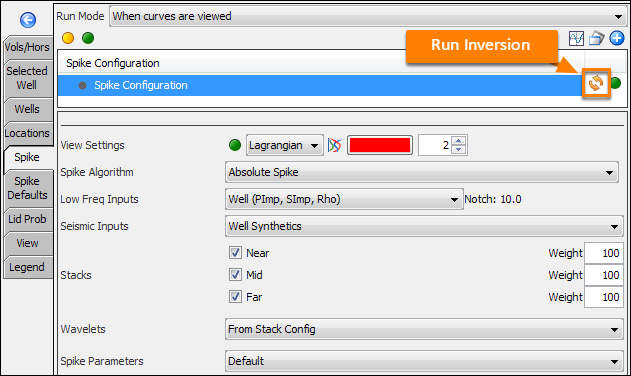Uncheck the Near stack checkbox
This screenshot has width=631, height=376.
(235, 253)
